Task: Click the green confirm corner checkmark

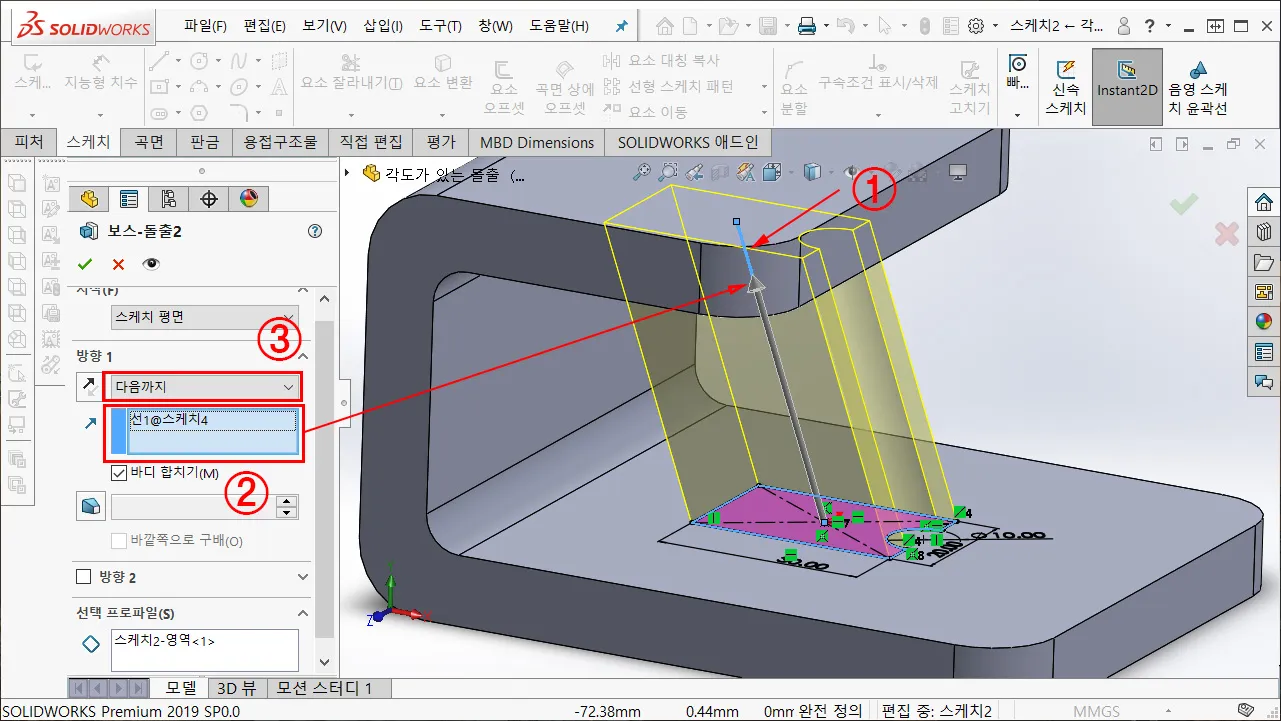Action: point(1183,204)
